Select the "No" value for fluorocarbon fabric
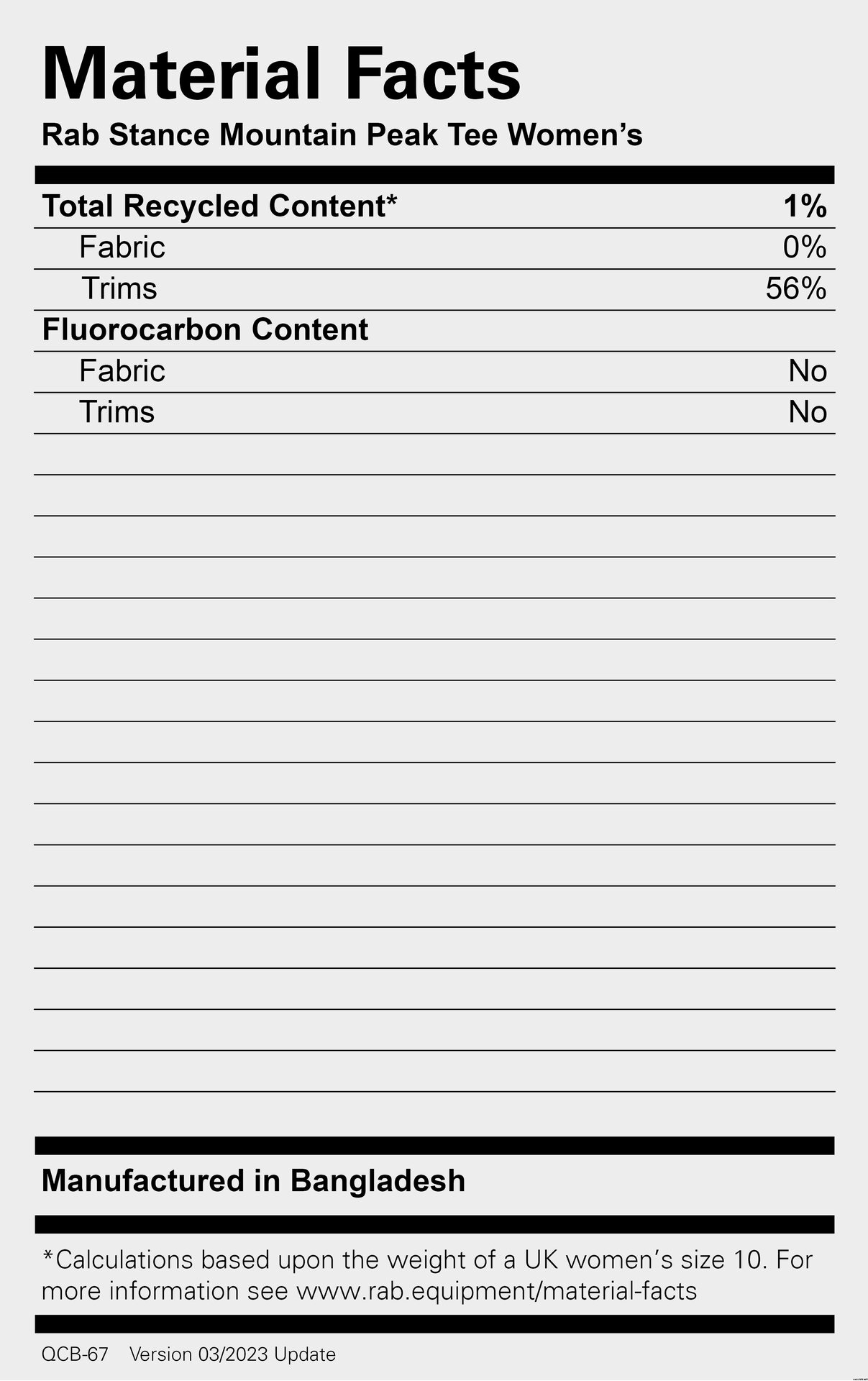This screenshot has width=868, height=1381. tap(808, 372)
